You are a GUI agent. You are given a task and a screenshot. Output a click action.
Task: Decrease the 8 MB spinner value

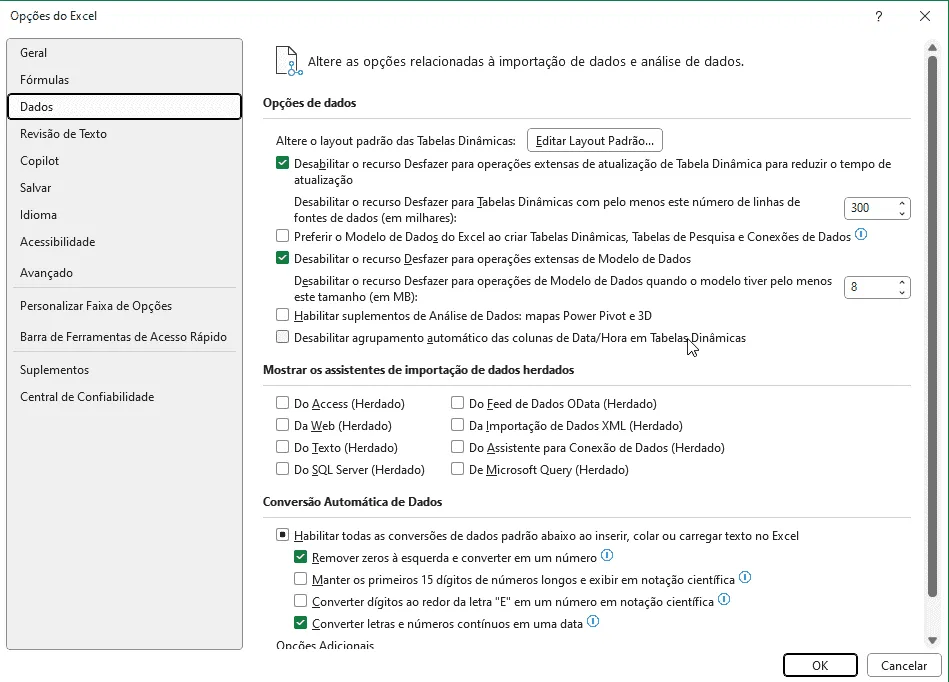(x=902, y=292)
